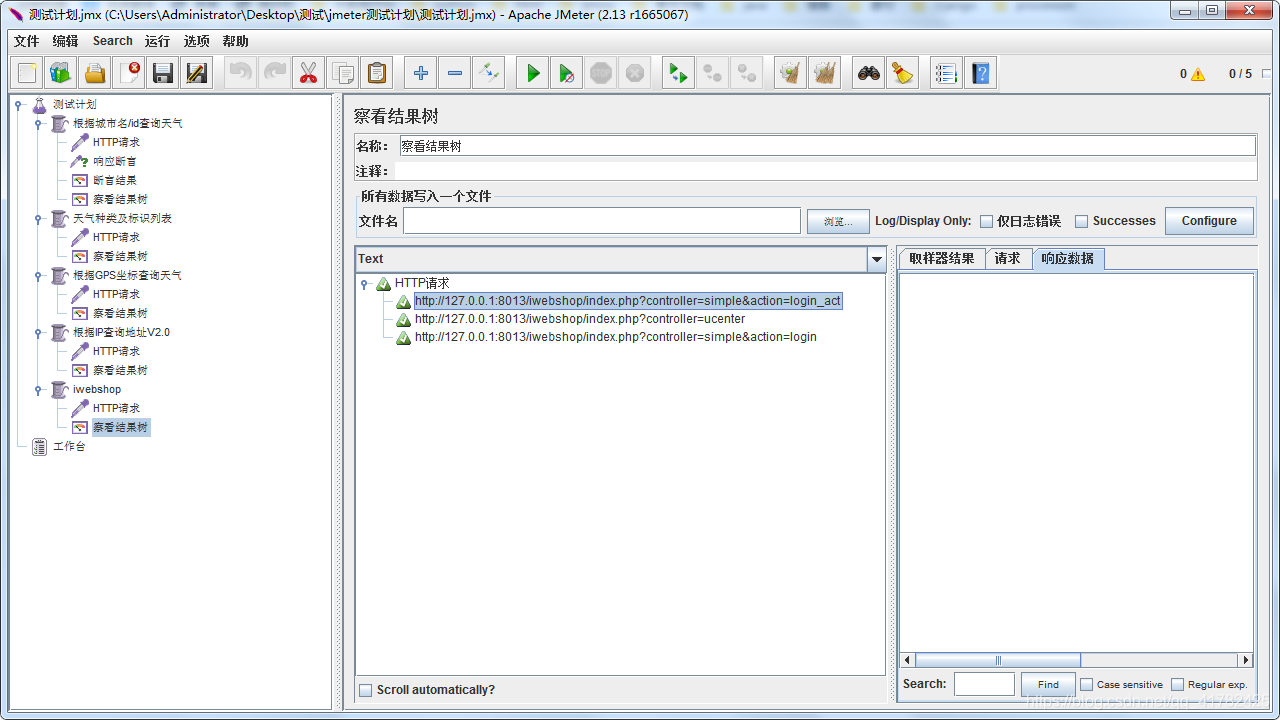The height and width of the screenshot is (720, 1280).
Task: Click the 注释 comments field
Action: point(824,171)
